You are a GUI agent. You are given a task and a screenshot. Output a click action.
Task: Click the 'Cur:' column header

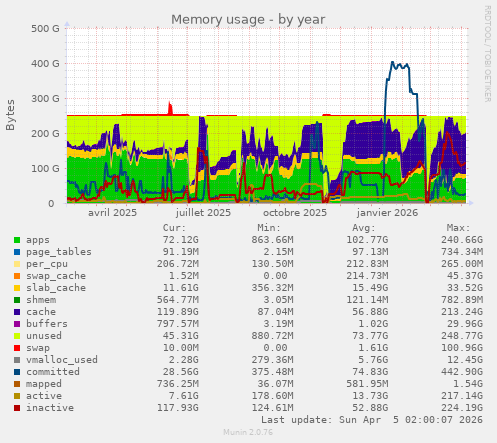pyautogui.click(x=174, y=228)
